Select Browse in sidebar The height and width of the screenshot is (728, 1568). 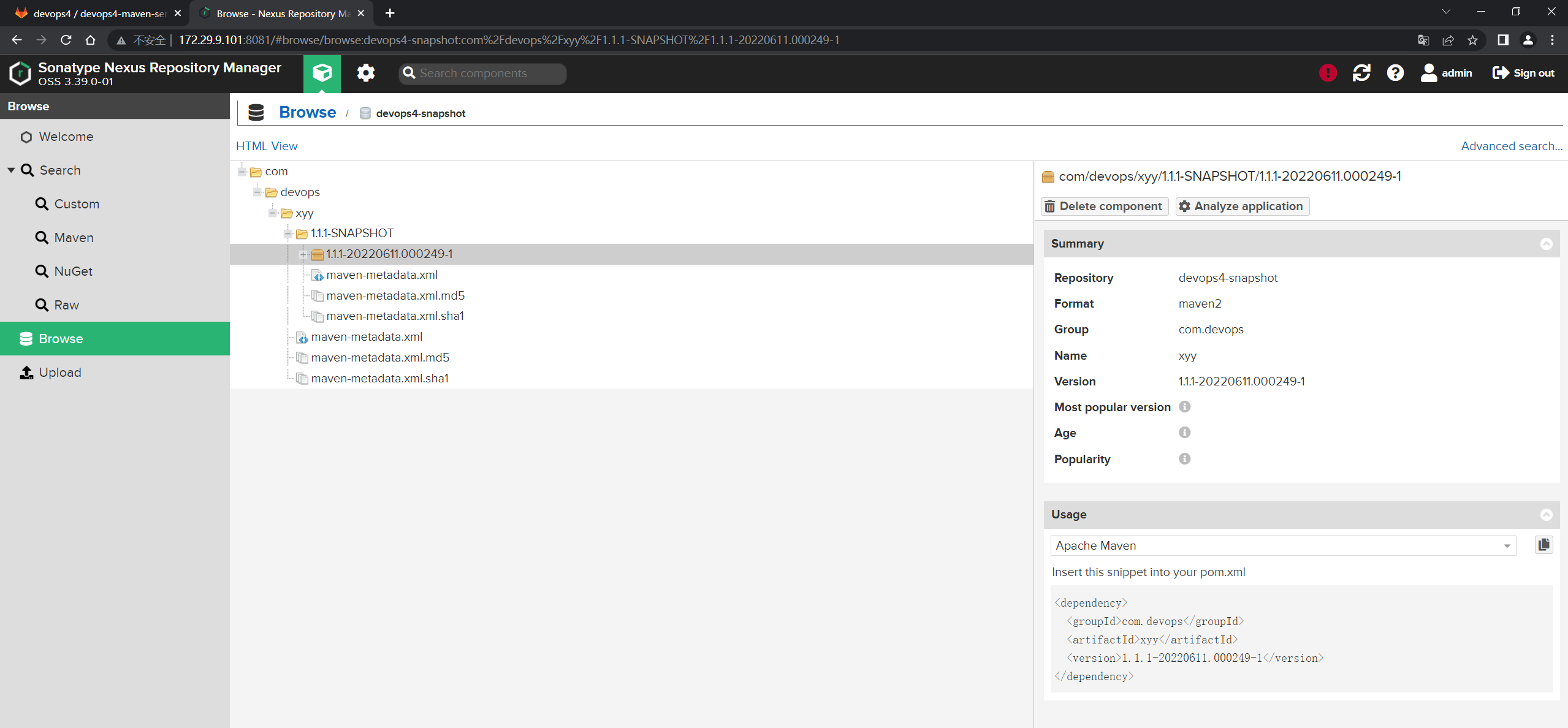(115, 339)
